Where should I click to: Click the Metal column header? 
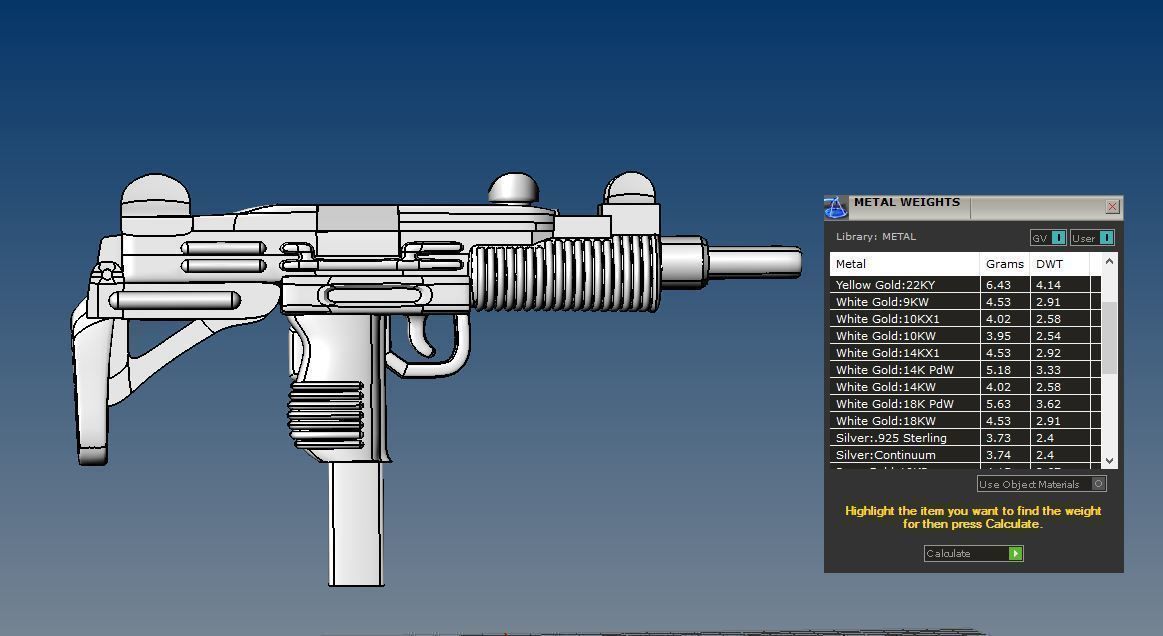pyautogui.click(x=905, y=263)
